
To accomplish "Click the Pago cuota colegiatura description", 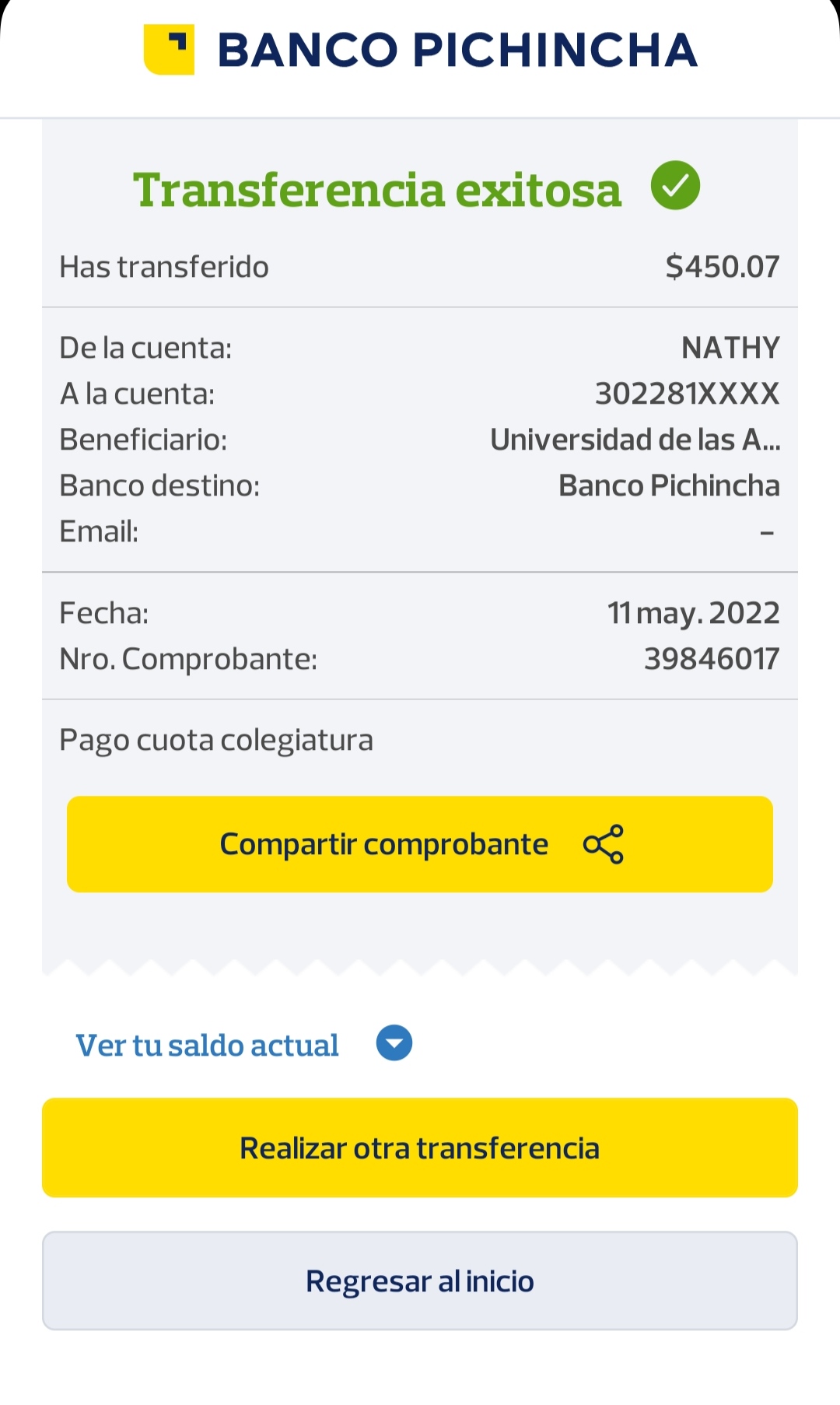I will (216, 740).
